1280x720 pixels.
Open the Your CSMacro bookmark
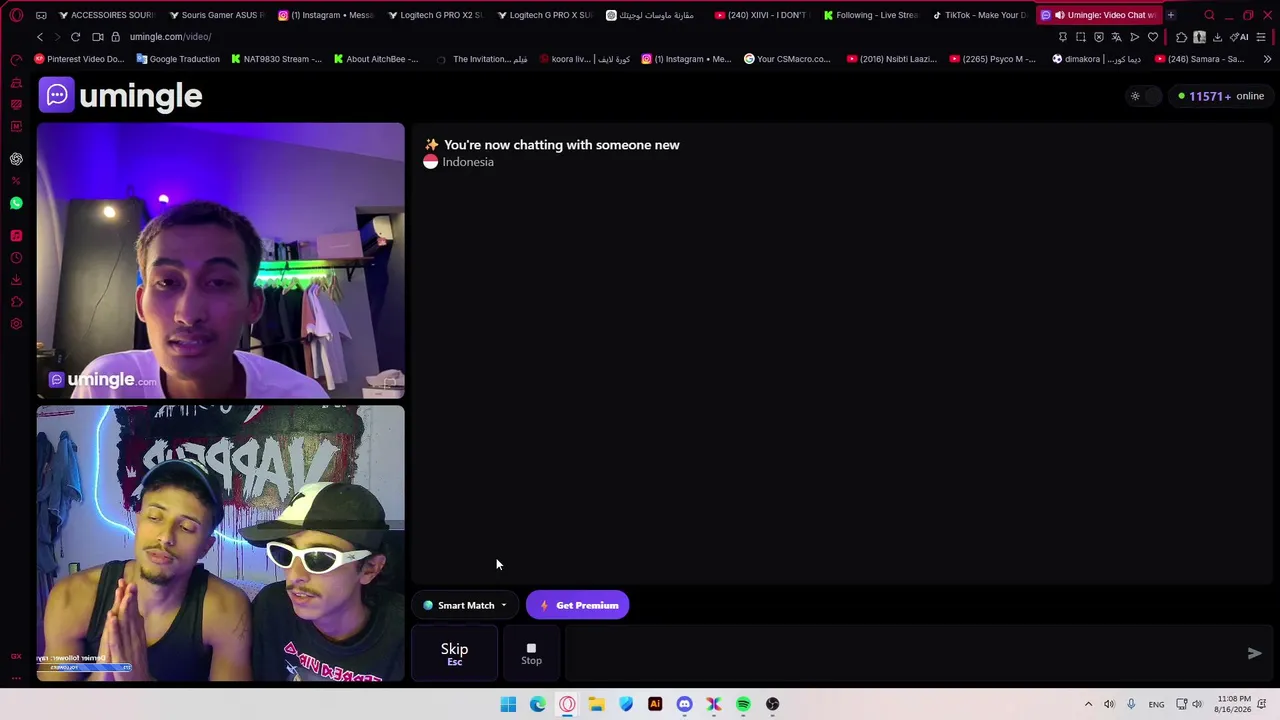click(787, 59)
